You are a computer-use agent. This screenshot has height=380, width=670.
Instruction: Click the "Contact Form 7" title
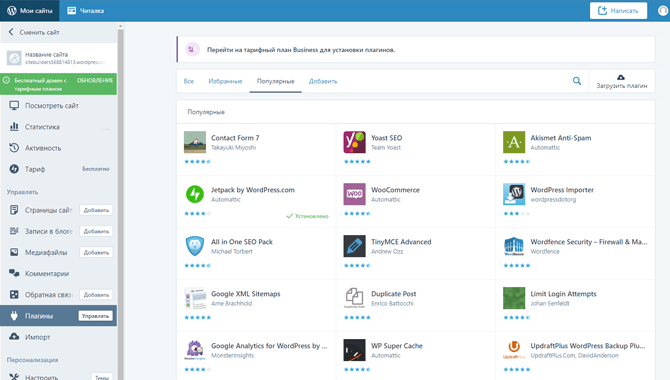click(x=235, y=138)
